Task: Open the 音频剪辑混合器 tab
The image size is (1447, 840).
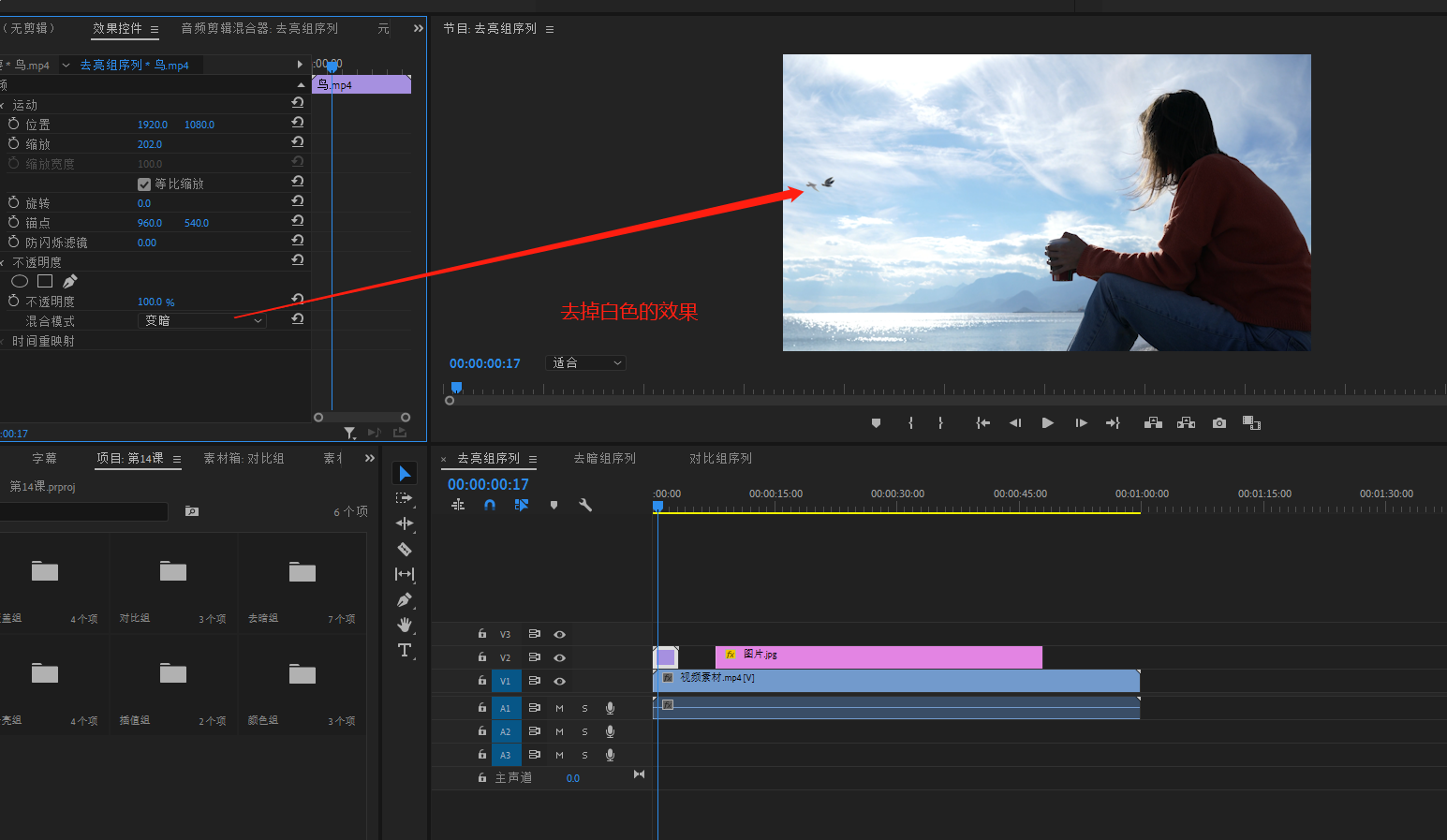Action: 259,29
